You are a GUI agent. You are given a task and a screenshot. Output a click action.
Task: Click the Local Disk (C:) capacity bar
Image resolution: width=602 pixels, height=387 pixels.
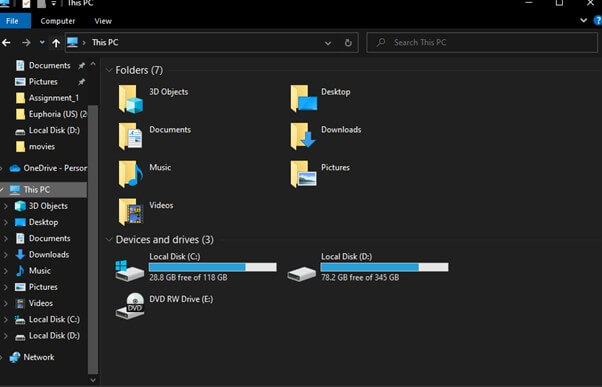(x=213, y=267)
